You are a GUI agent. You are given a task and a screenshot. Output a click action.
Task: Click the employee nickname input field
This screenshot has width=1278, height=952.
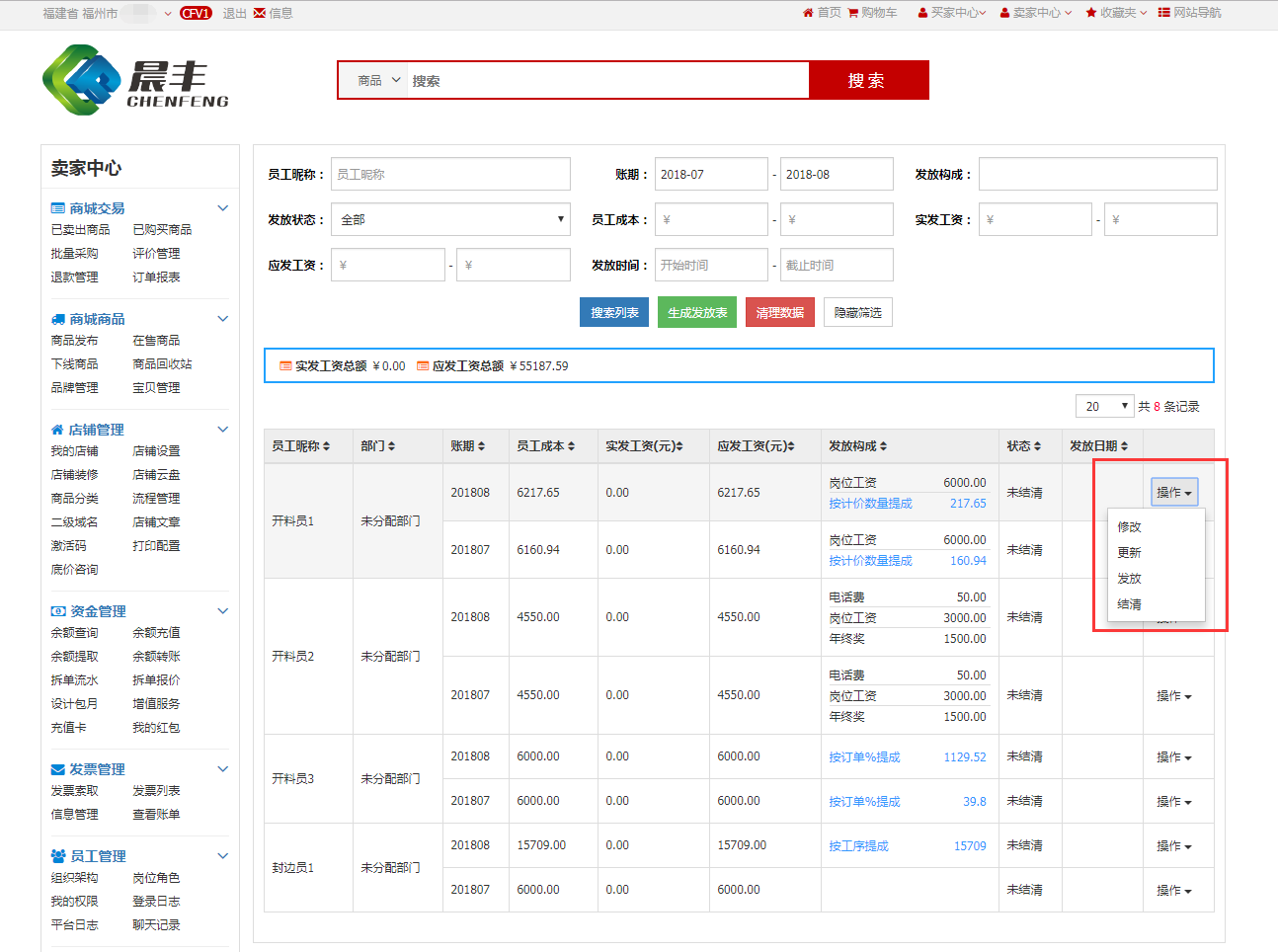[x=450, y=174]
